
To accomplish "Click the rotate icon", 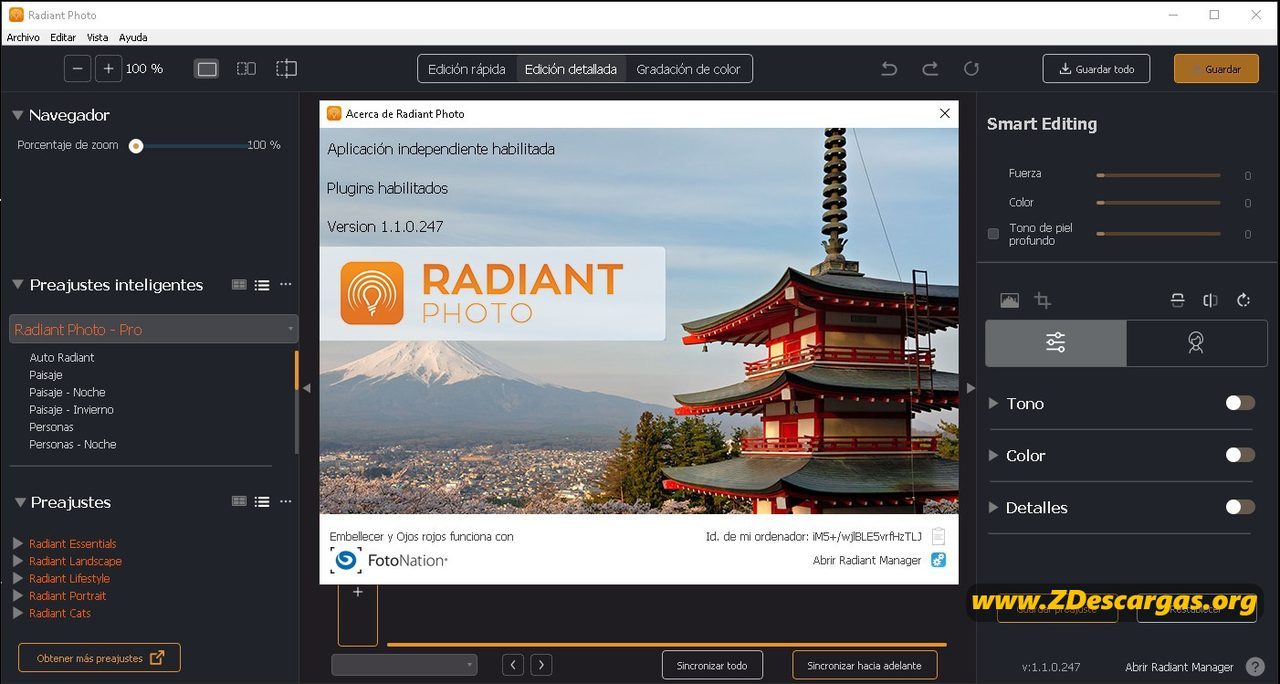I will (x=1243, y=300).
